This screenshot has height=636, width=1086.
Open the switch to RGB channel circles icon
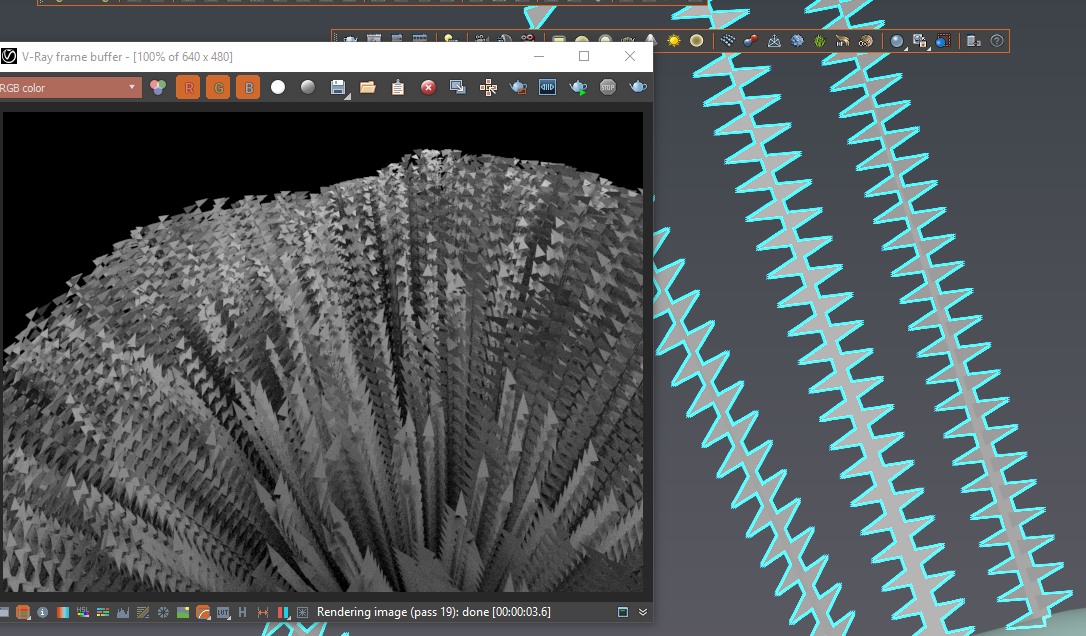157,88
